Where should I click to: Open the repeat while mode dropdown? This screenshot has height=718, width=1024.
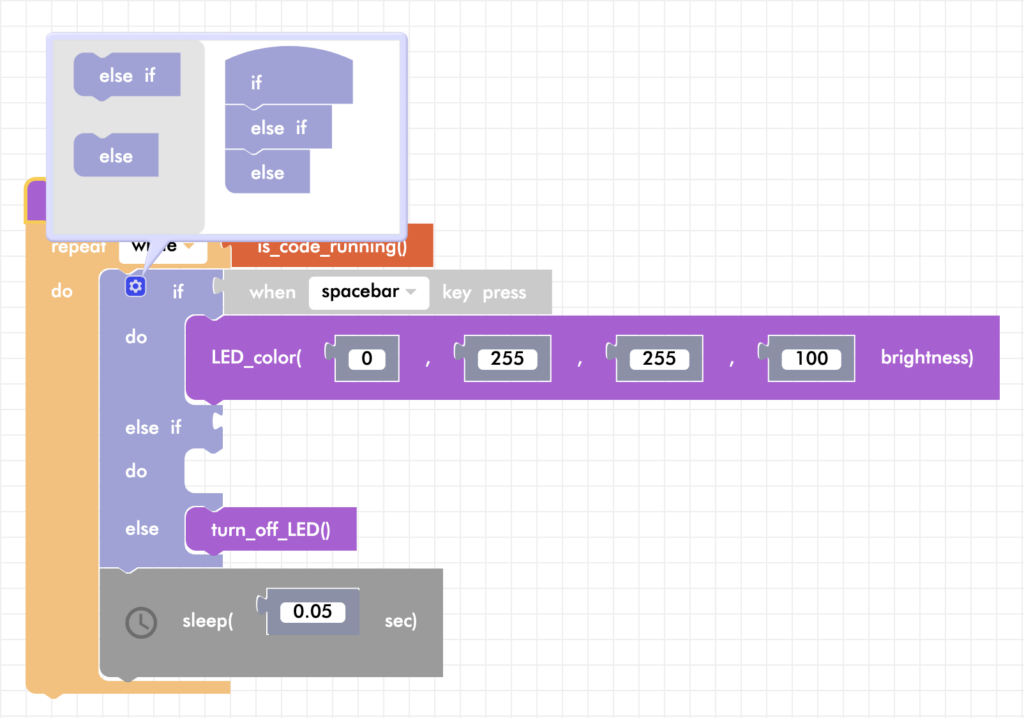(187, 246)
